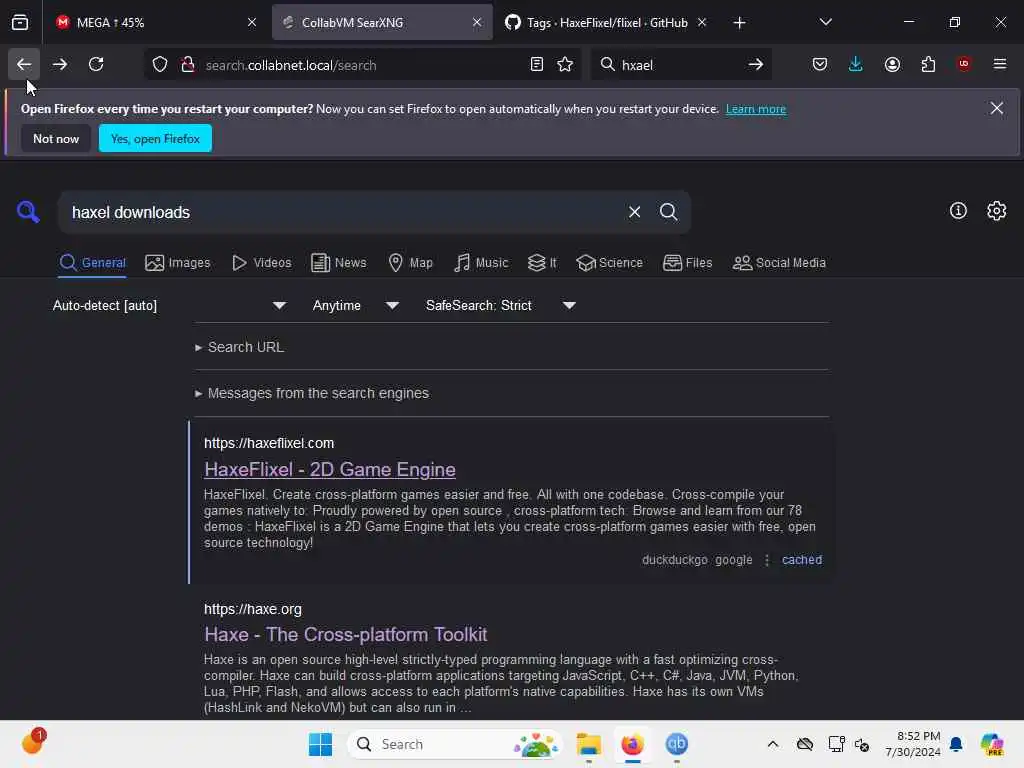This screenshot has width=1024, height=768.
Task: Open the Auto-detect language dropdown
Action: [x=169, y=305]
